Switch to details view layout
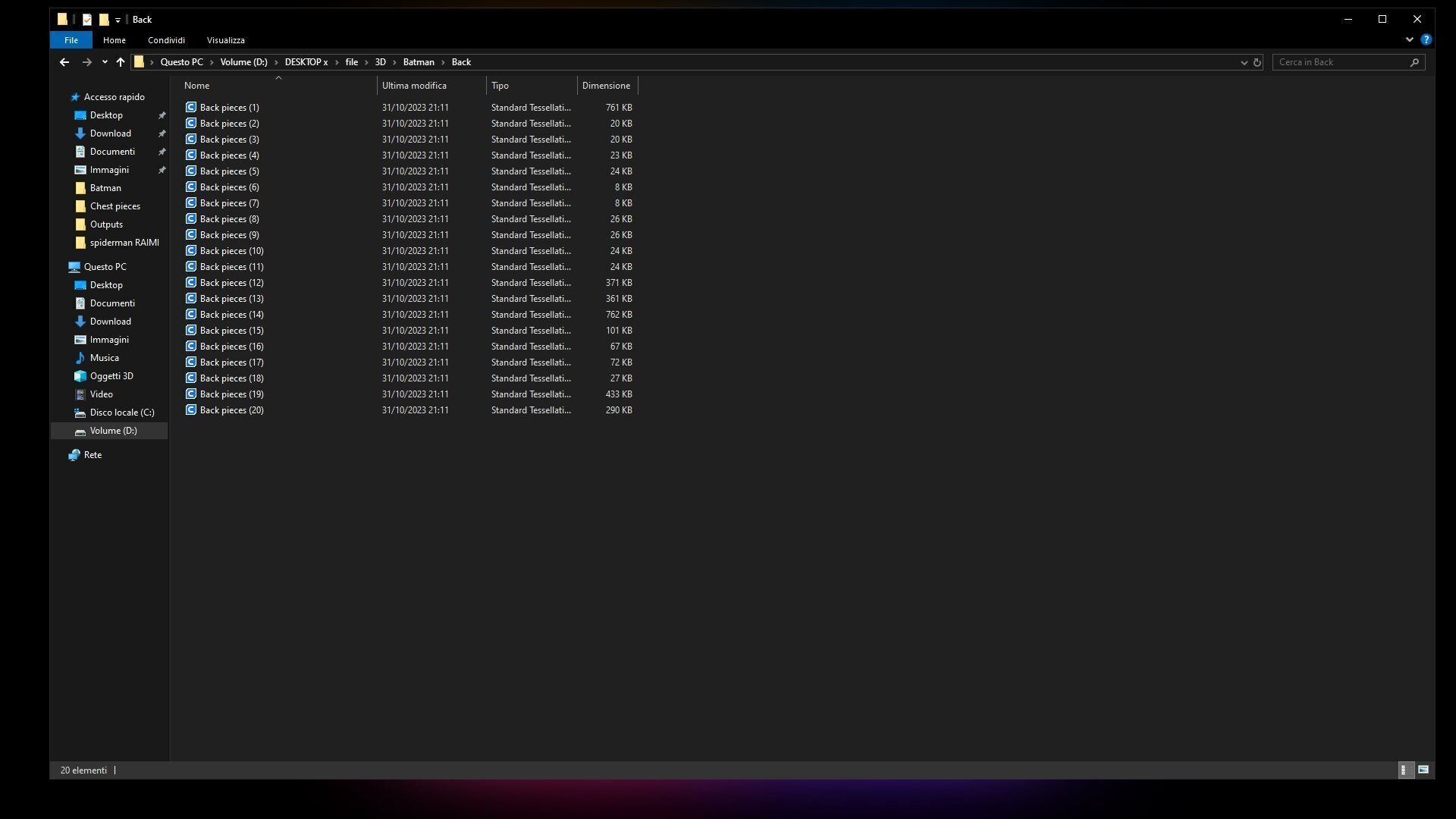This screenshot has height=819, width=1456. (1404, 770)
